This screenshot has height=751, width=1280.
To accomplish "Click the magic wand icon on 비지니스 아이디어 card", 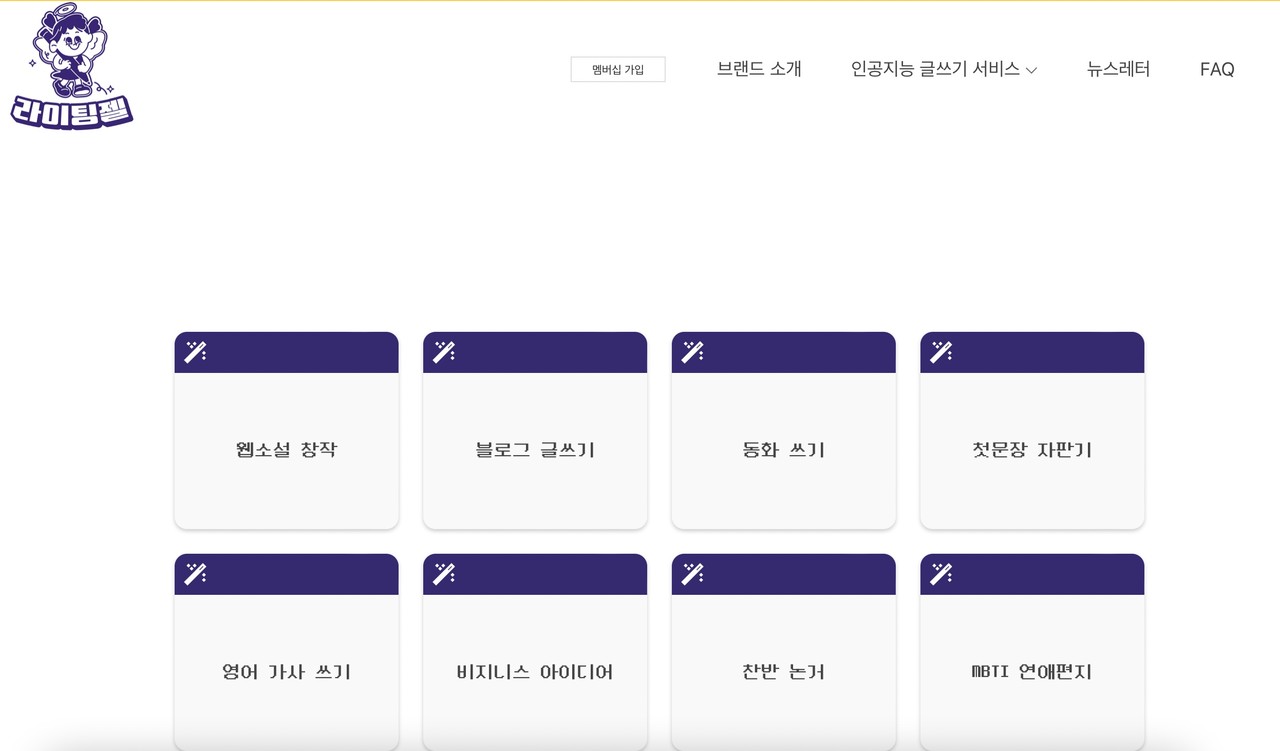I will tap(444, 574).
